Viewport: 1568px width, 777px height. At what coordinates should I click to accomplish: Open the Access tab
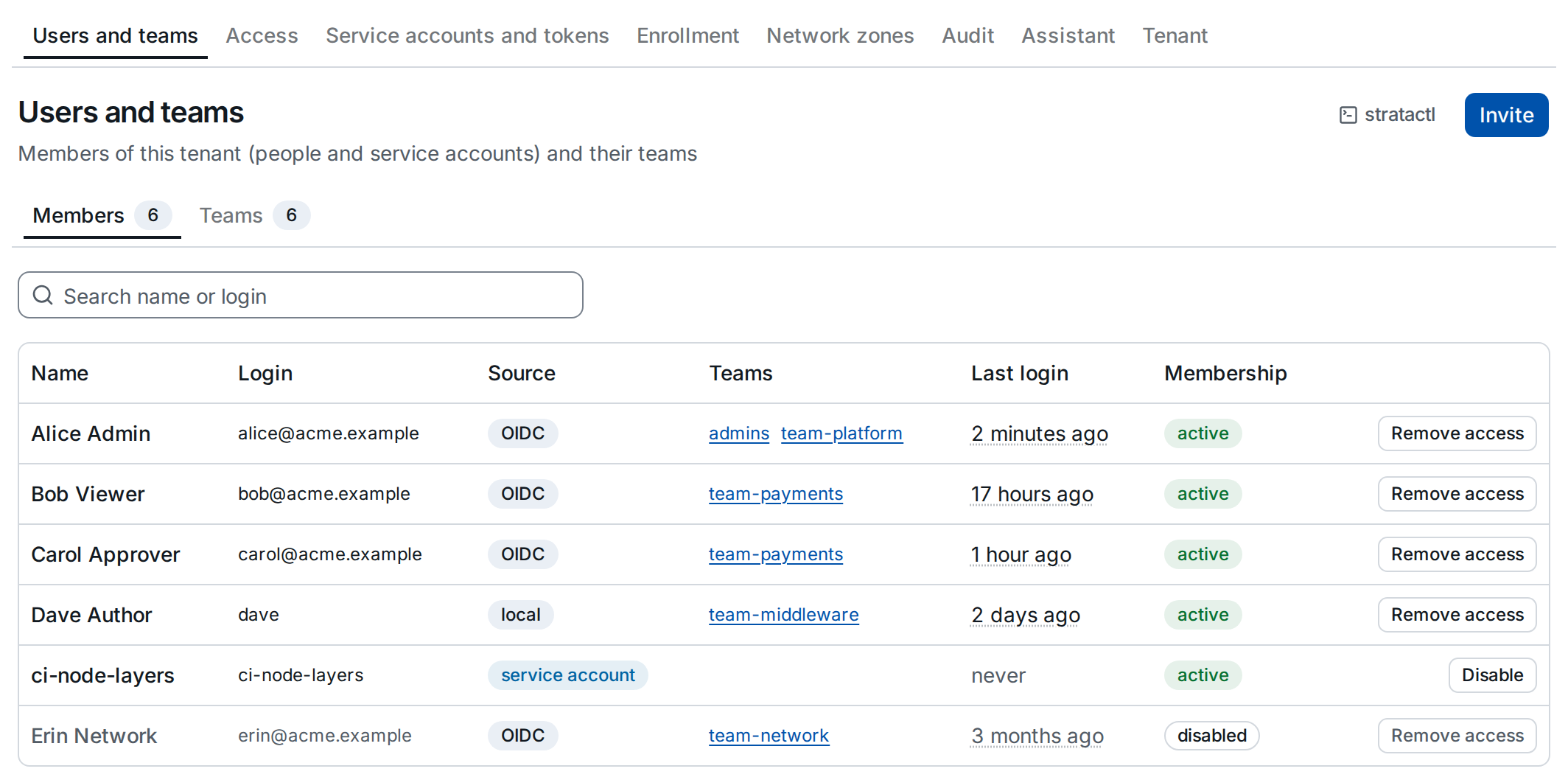click(x=262, y=35)
